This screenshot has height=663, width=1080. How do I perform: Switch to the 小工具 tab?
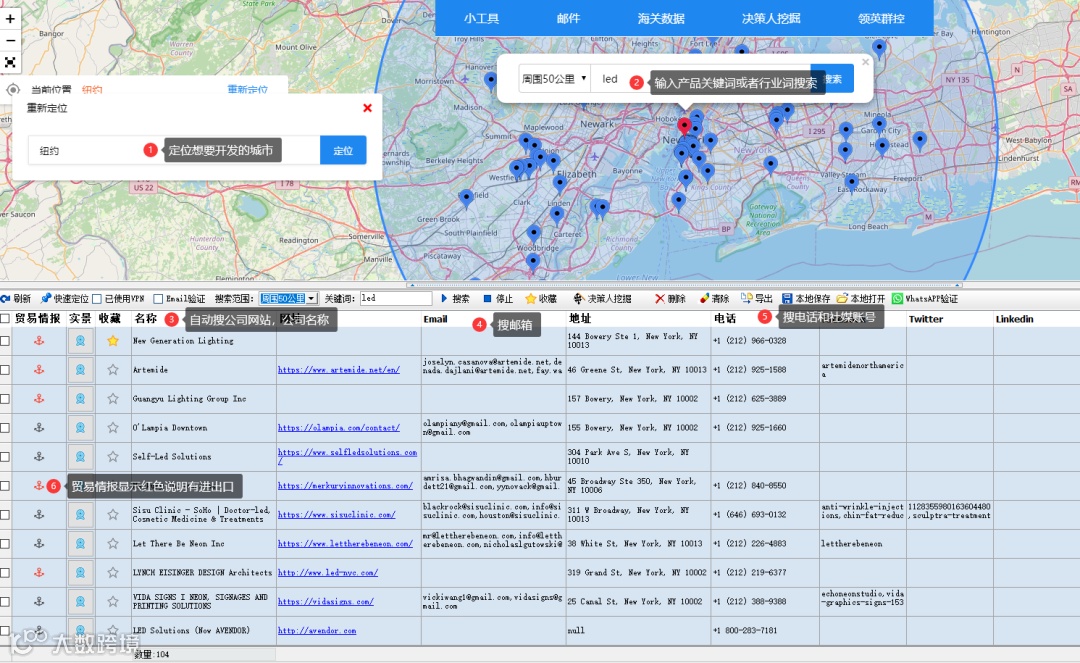click(x=481, y=19)
